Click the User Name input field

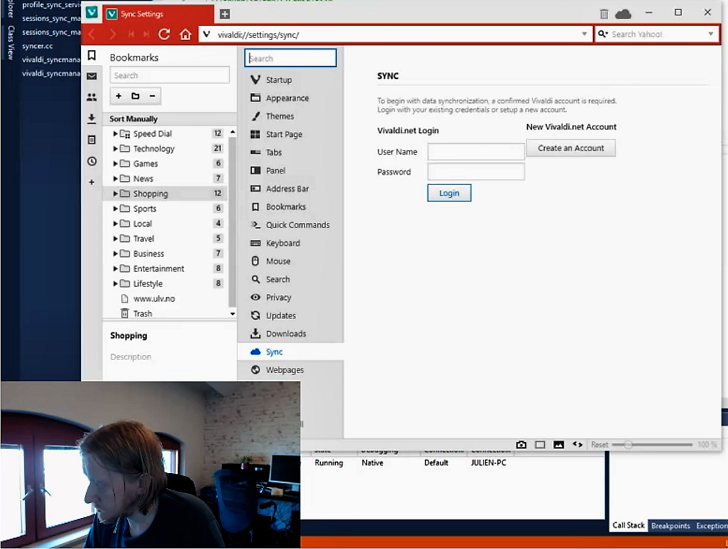(x=476, y=151)
